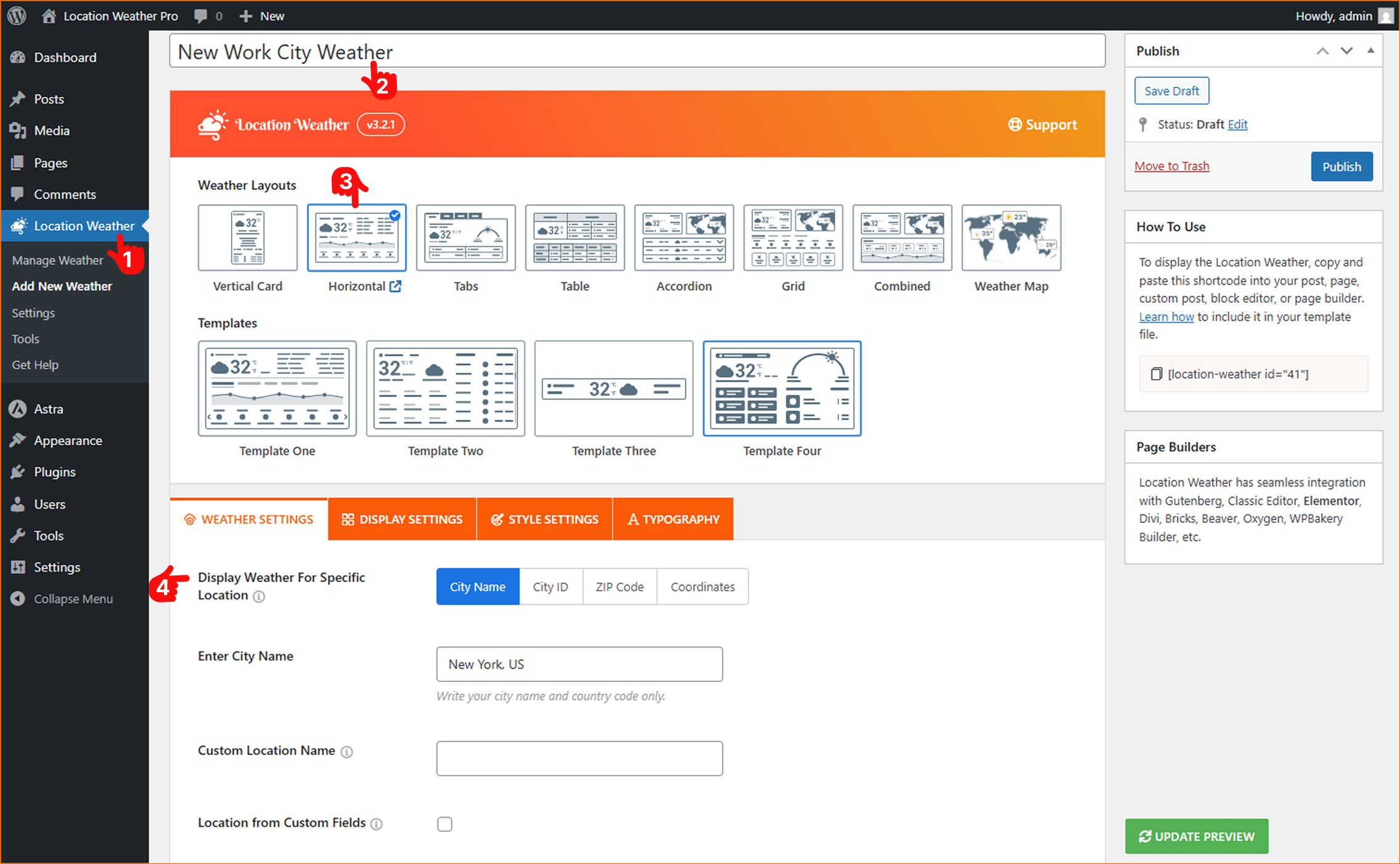The height and width of the screenshot is (864, 1400).
Task: Enable Location from Custom Fields checkbox
Action: tap(444, 824)
